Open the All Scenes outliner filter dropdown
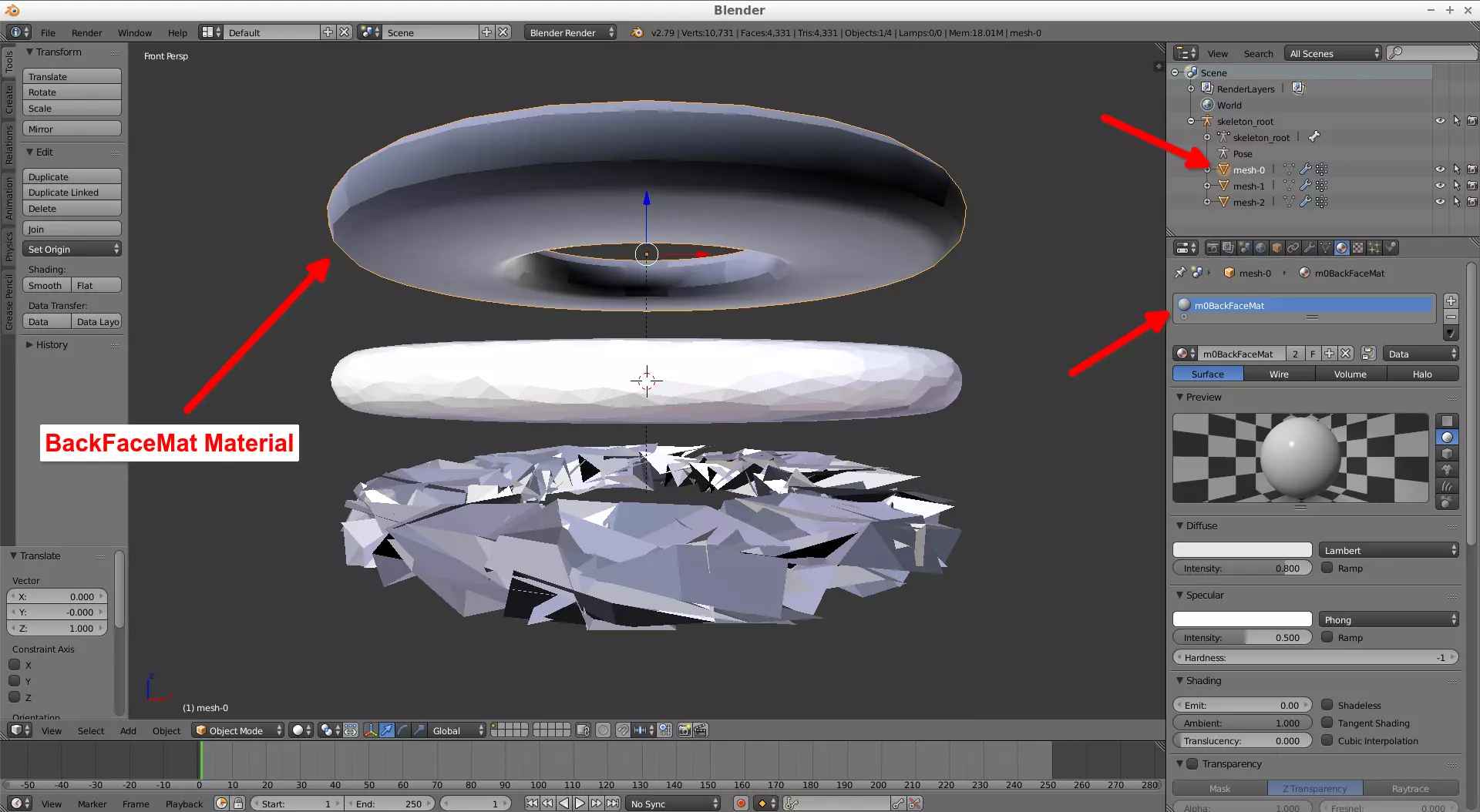1480x812 pixels. (1333, 53)
